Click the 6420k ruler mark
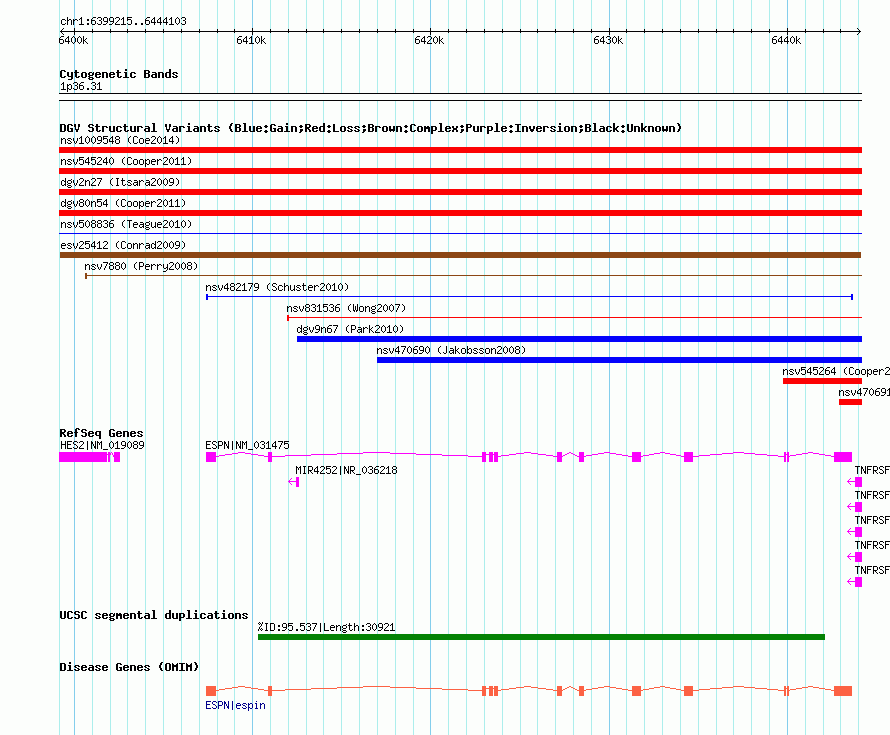 (x=429, y=40)
